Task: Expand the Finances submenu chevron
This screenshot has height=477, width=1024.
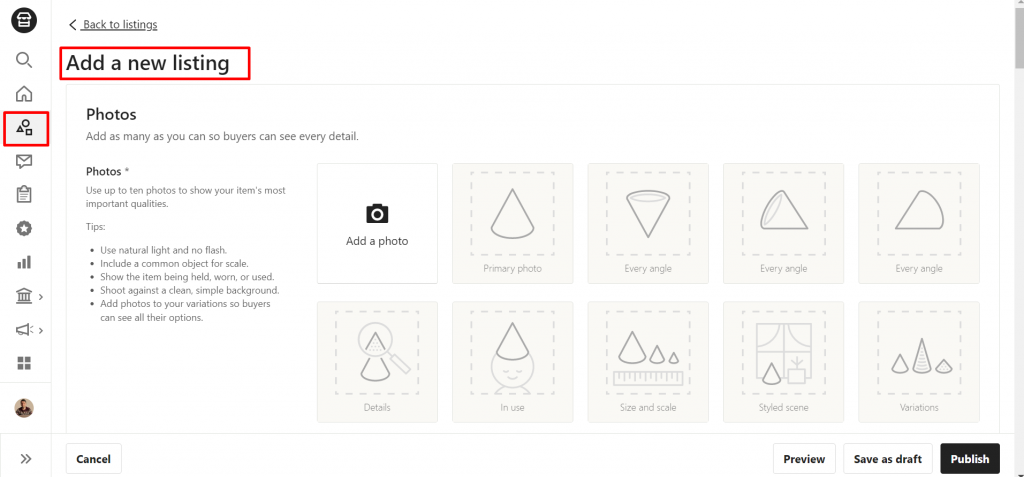Action: click(x=41, y=297)
